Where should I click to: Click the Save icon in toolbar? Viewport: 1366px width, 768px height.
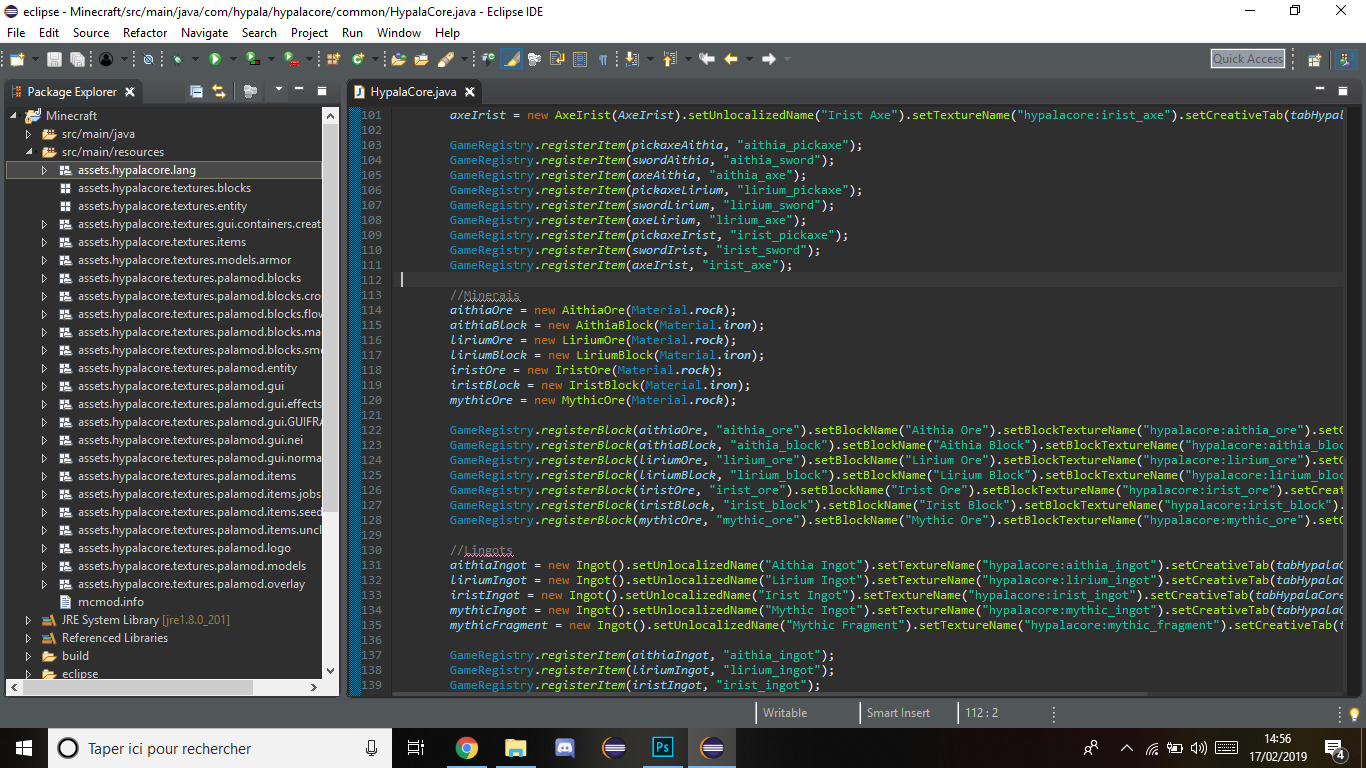point(54,60)
